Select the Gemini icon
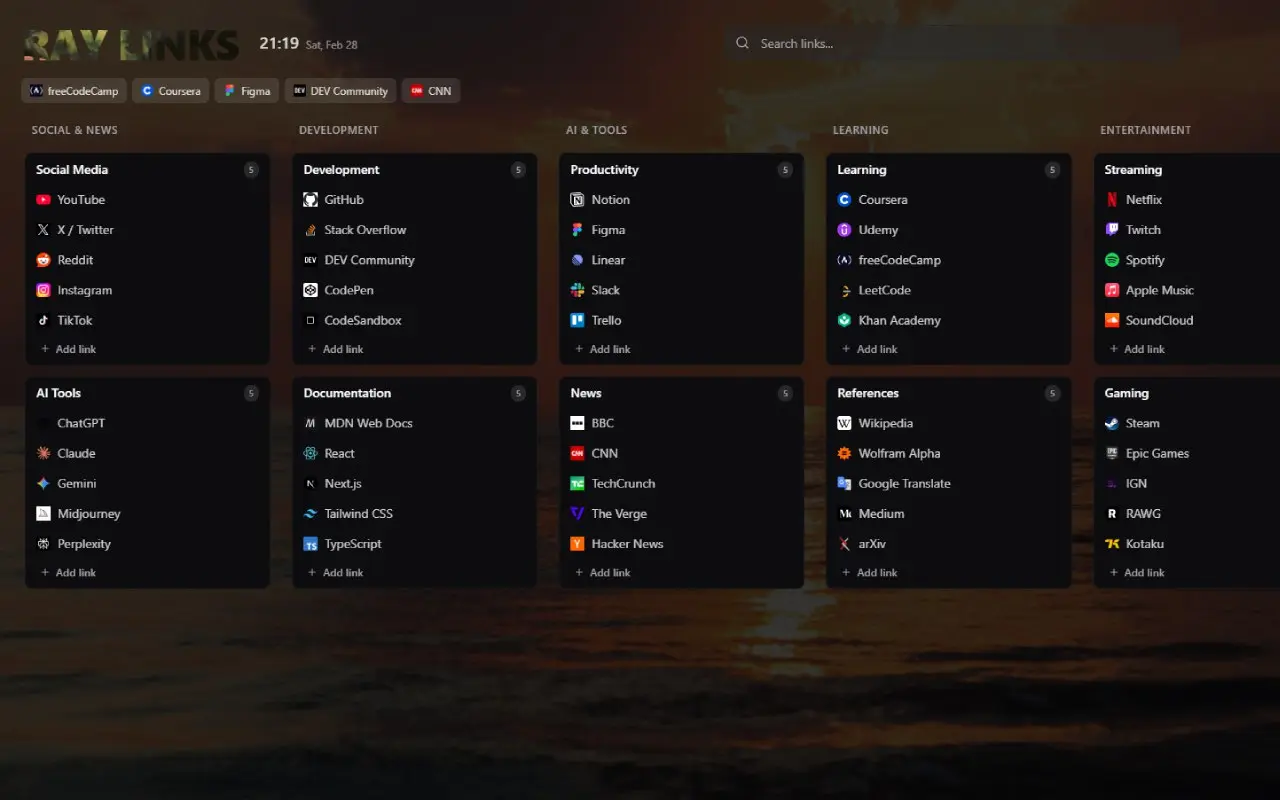 tap(43, 483)
